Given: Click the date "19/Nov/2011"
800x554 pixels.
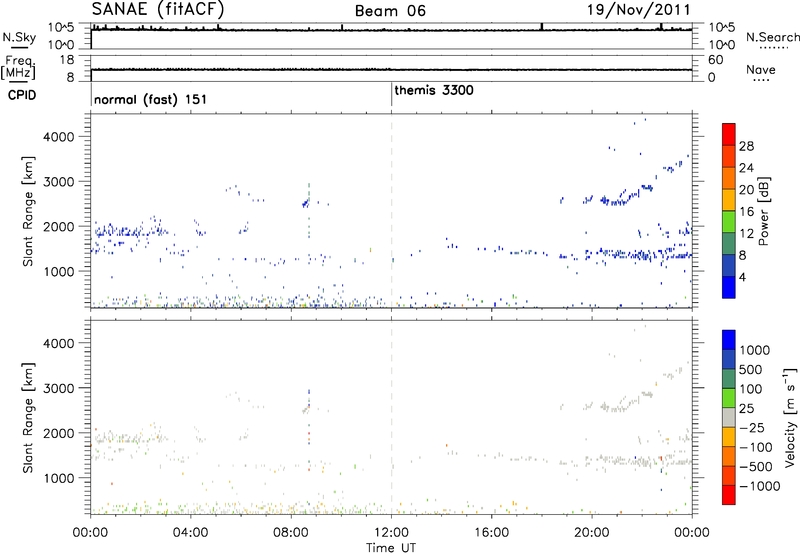Looking at the screenshot, I should point(639,10).
